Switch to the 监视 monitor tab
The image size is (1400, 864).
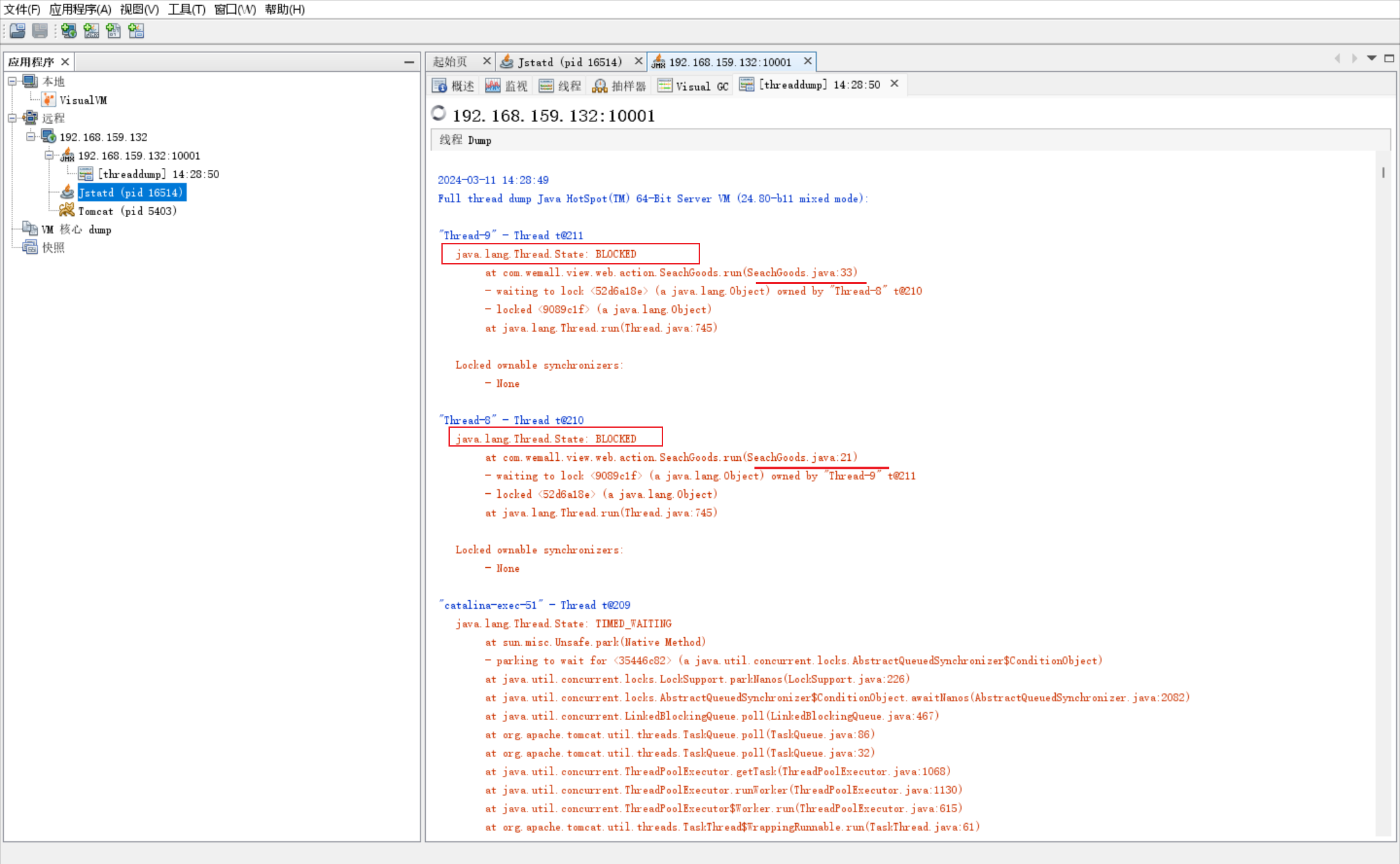[507, 86]
